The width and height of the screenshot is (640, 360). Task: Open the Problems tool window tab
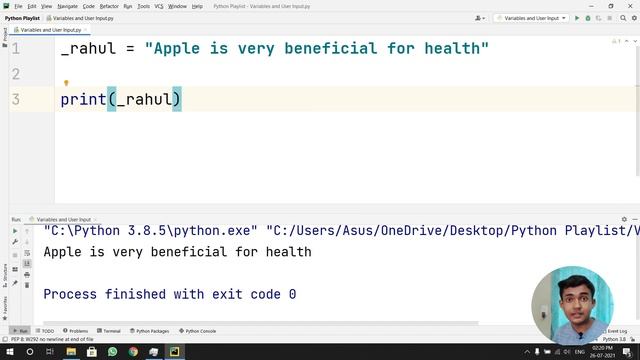click(76, 331)
